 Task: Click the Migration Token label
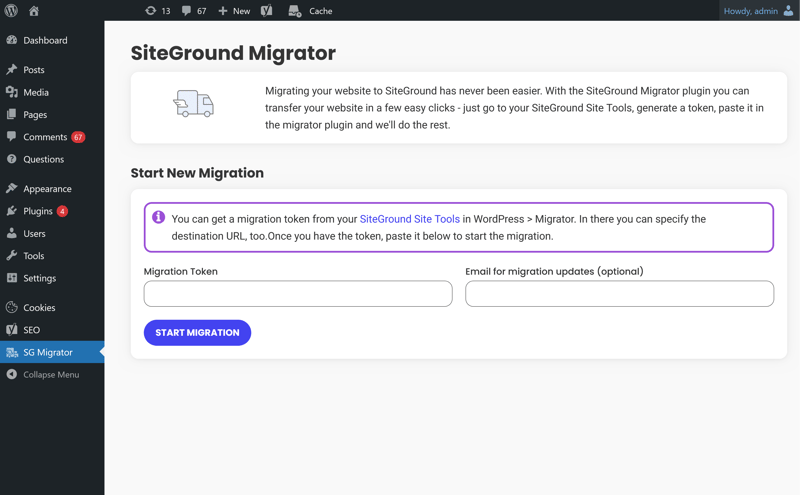[181, 271]
